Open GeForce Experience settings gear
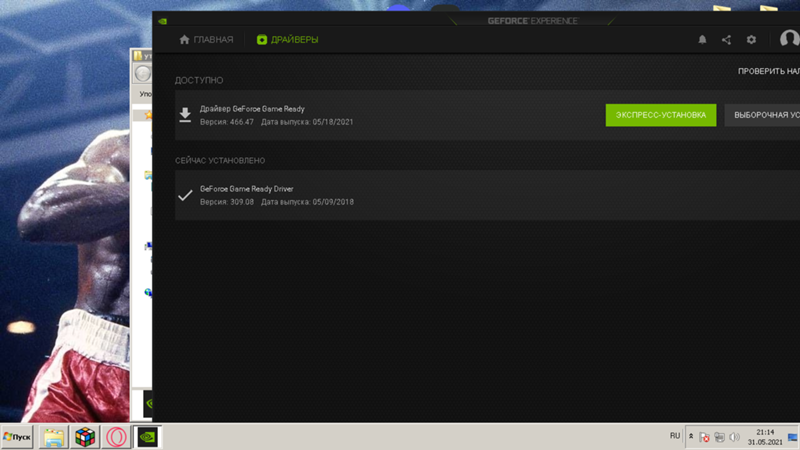 tap(751, 40)
